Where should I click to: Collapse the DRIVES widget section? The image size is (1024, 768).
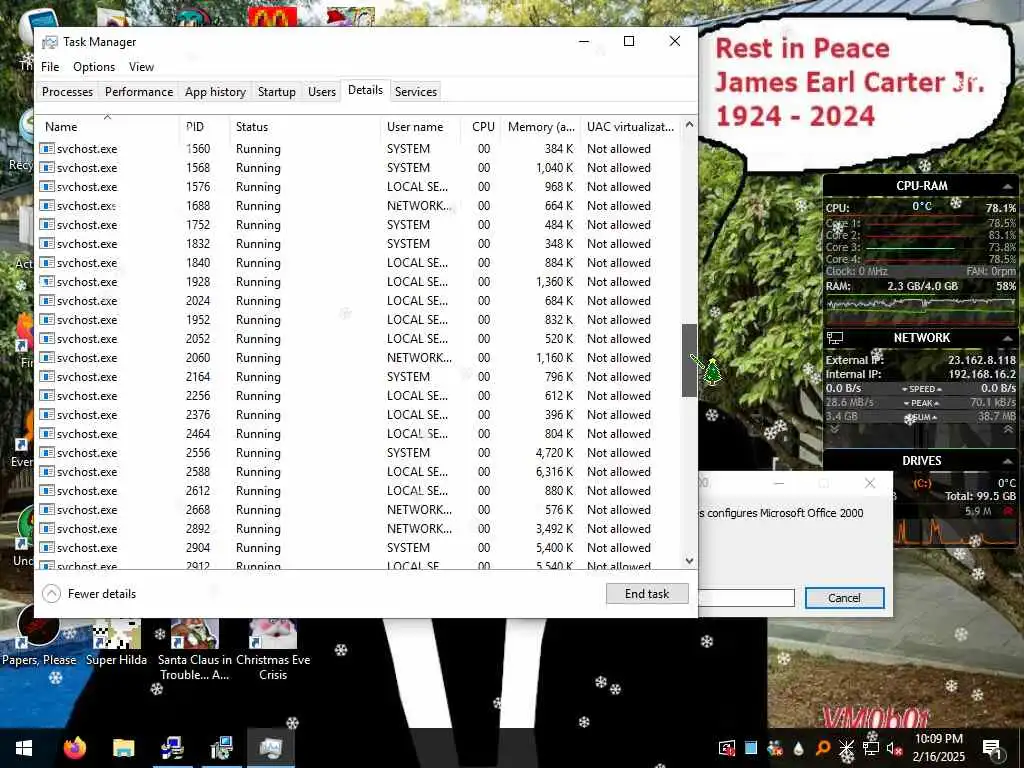pos(1007,461)
